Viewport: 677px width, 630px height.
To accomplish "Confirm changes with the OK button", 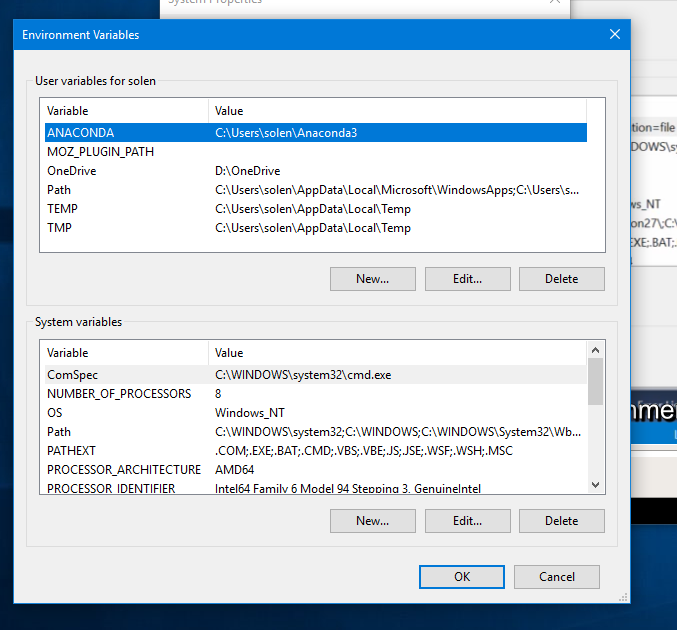I will 462,577.
